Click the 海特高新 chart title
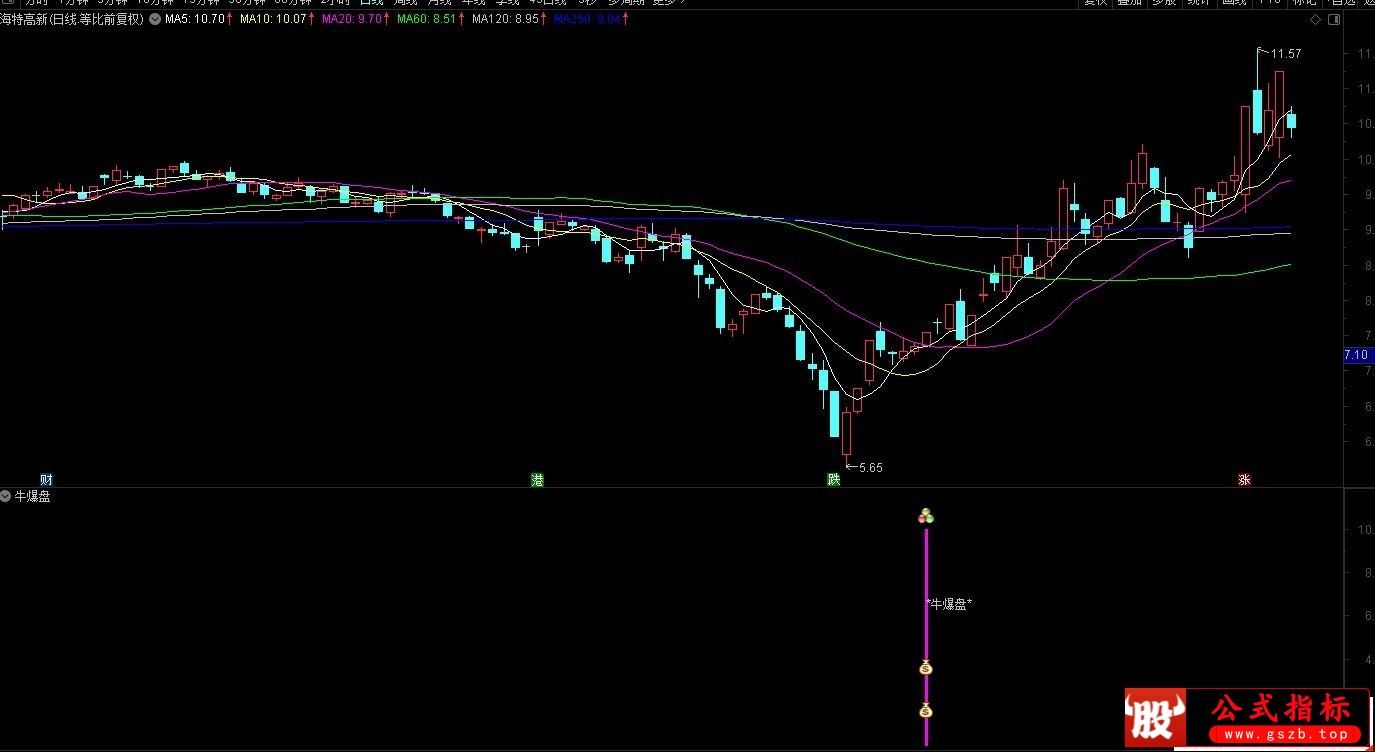Image resolution: width=1375 pixels, height=752 pixels. click(73, 19)
